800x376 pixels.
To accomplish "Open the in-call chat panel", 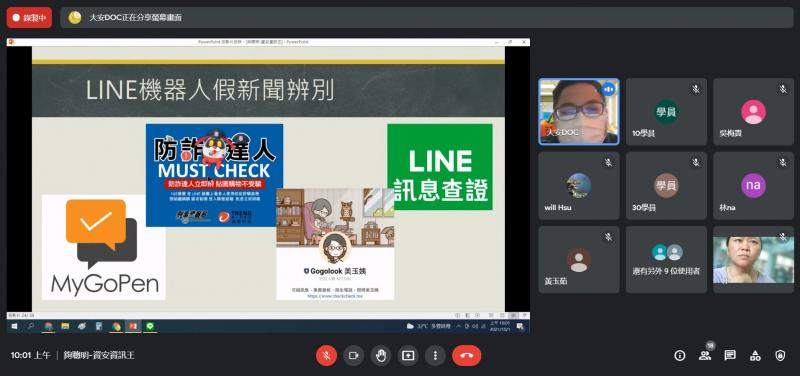I will pos(730,356).
